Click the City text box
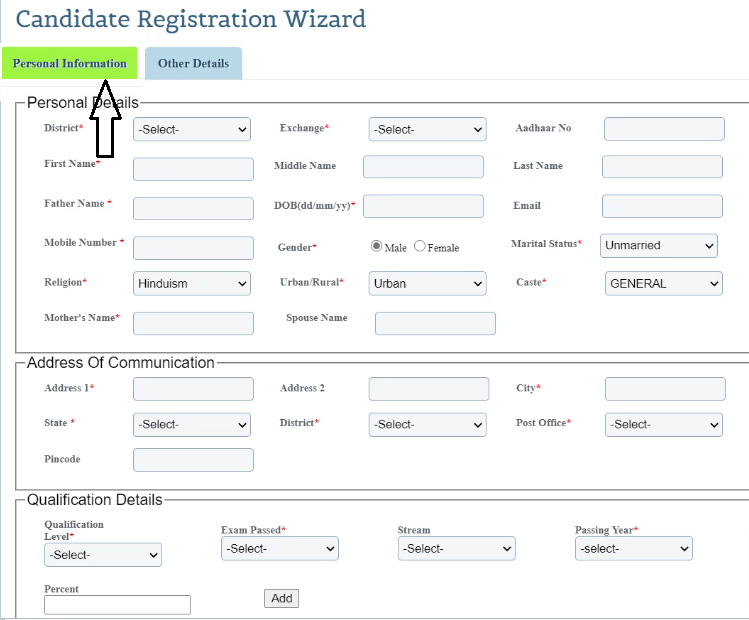The image size is (749, 620). click(665, 389)
